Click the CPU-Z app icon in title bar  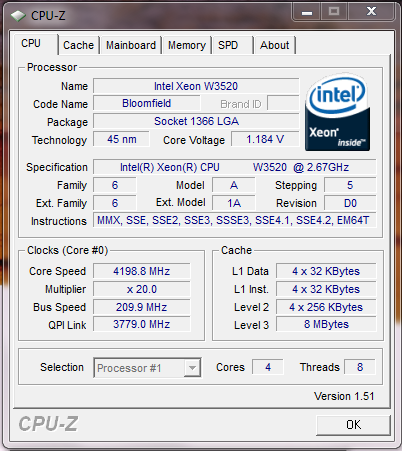point(18,16)
